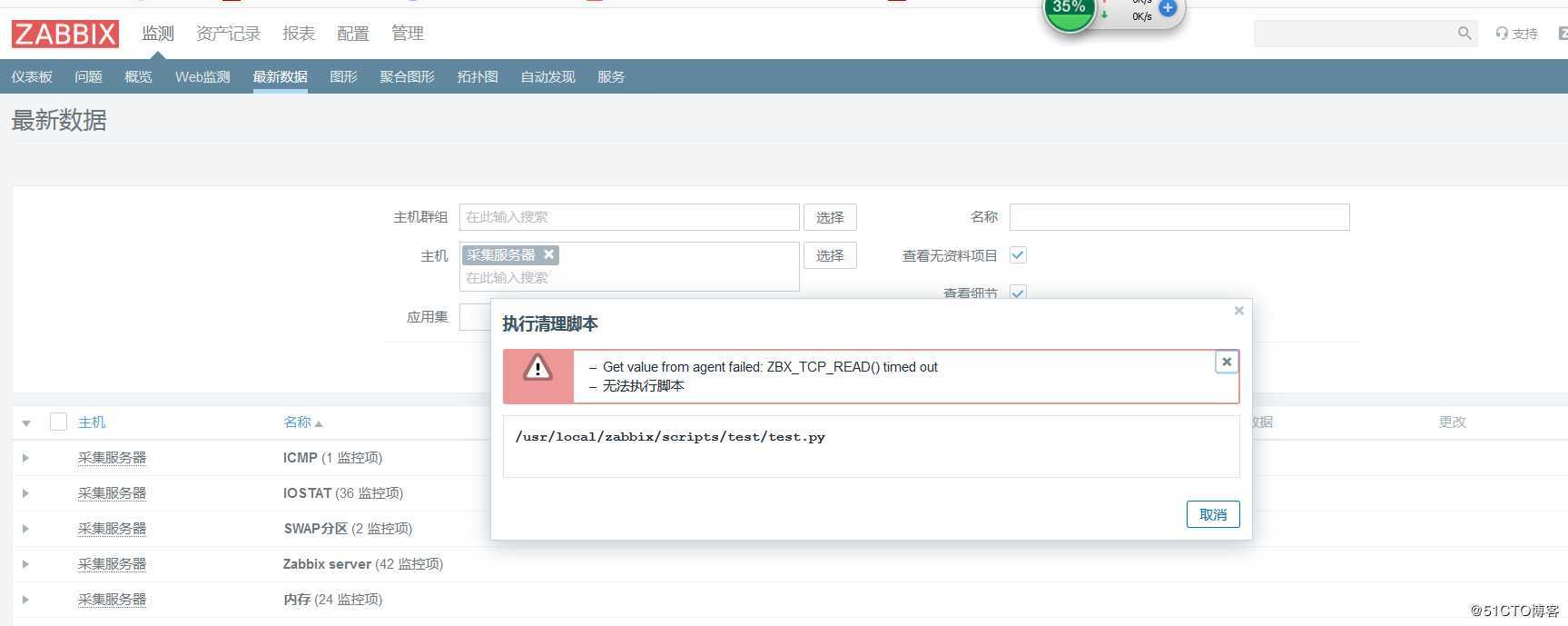Sort by 主机 column

pyautogui.click(x=92, y=422)
